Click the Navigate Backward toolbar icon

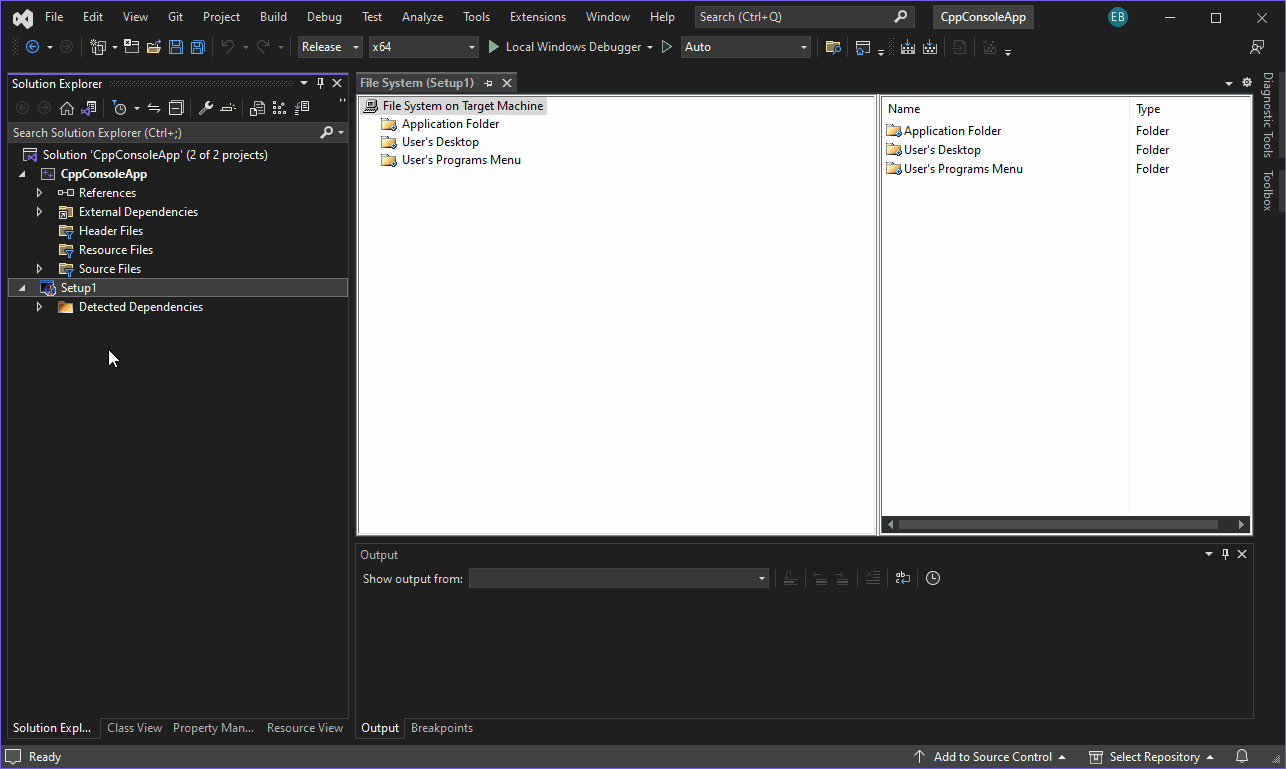pos(32,47)
